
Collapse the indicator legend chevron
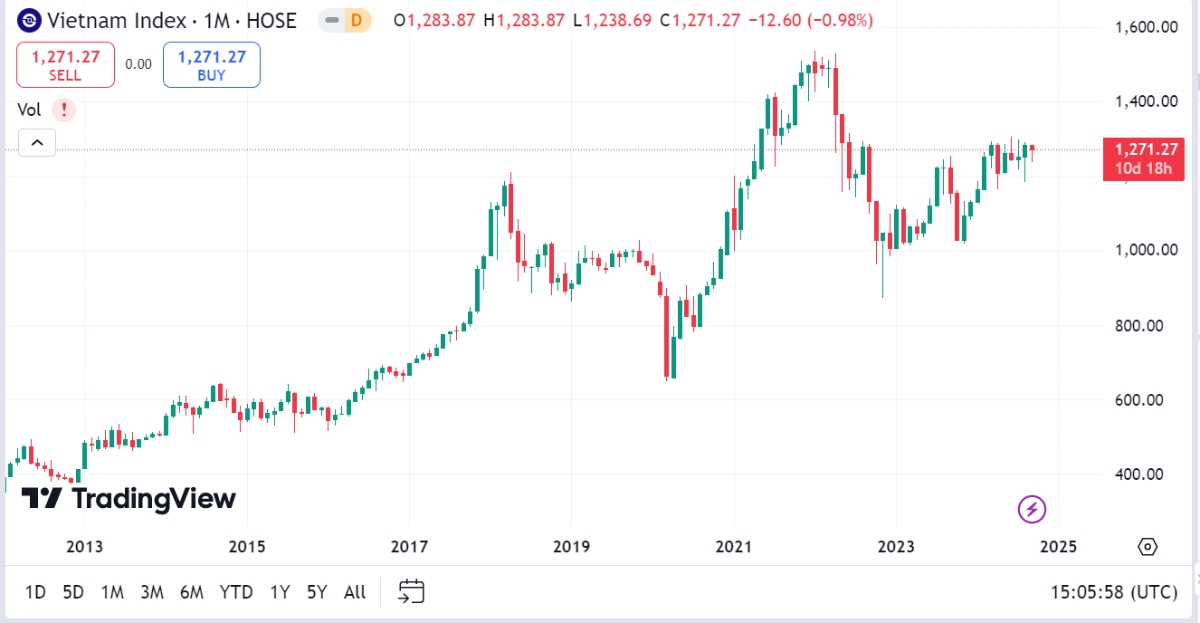click(37, 144)
